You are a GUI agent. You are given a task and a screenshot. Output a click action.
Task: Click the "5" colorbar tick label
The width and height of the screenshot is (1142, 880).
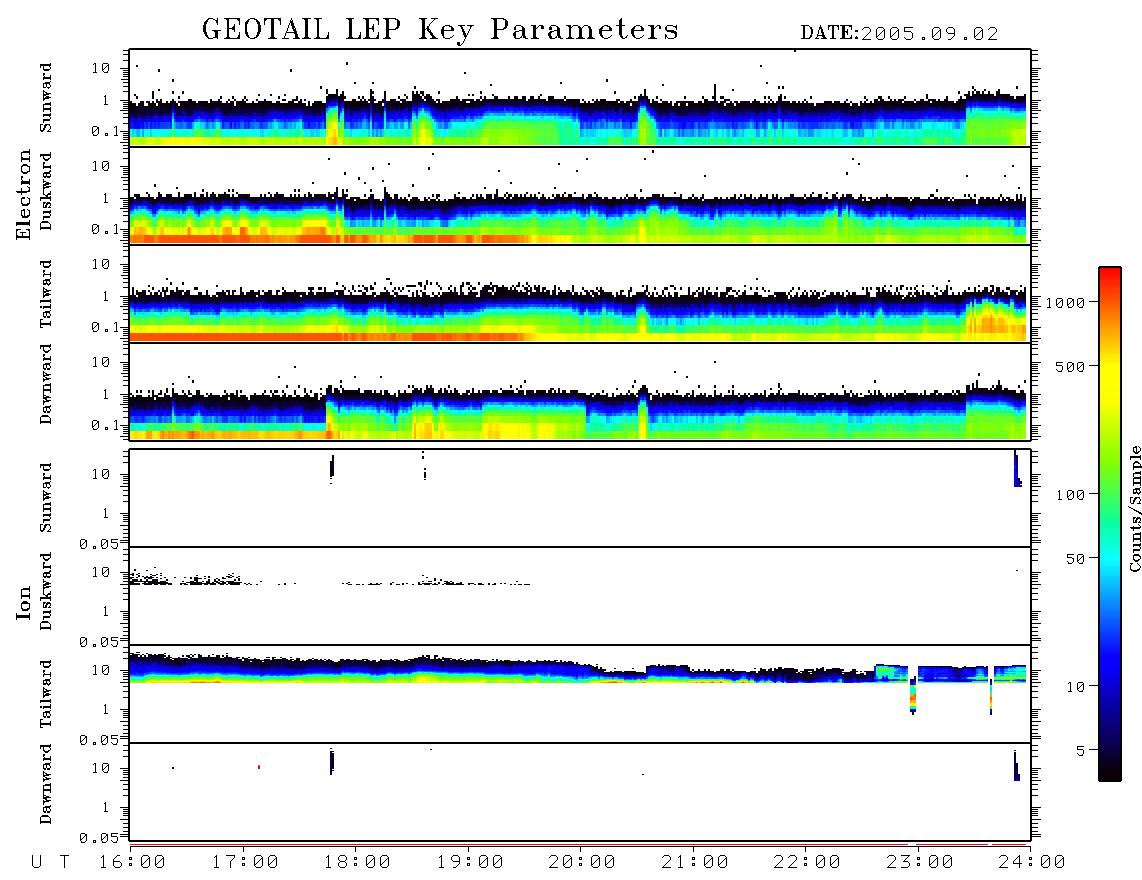click(1081, 751)
